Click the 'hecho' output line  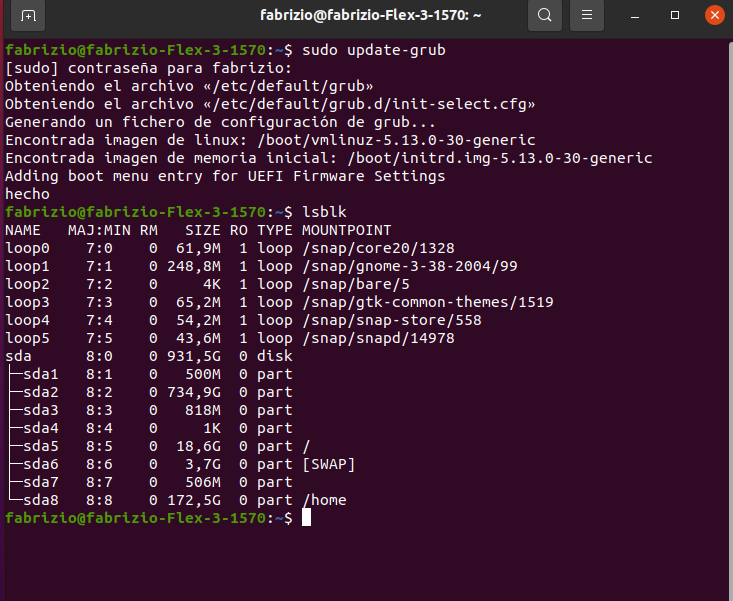[x=27, y=194]
